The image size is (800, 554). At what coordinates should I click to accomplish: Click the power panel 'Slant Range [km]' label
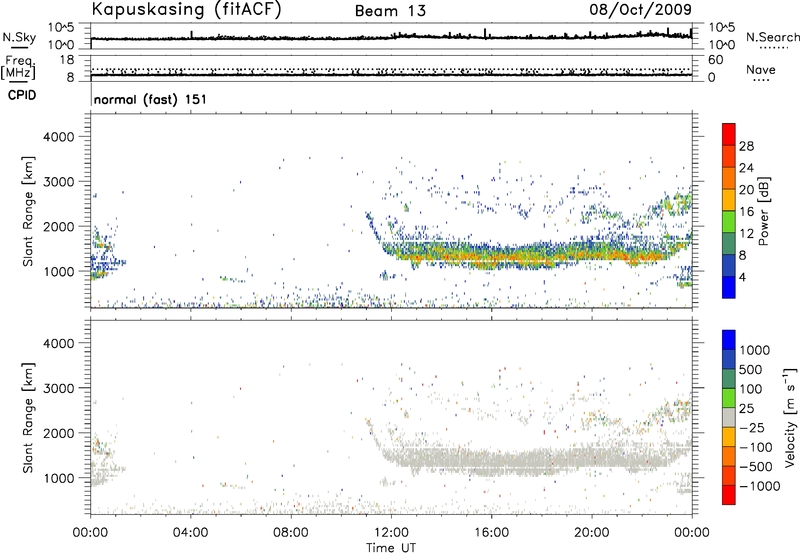(28, 211)
